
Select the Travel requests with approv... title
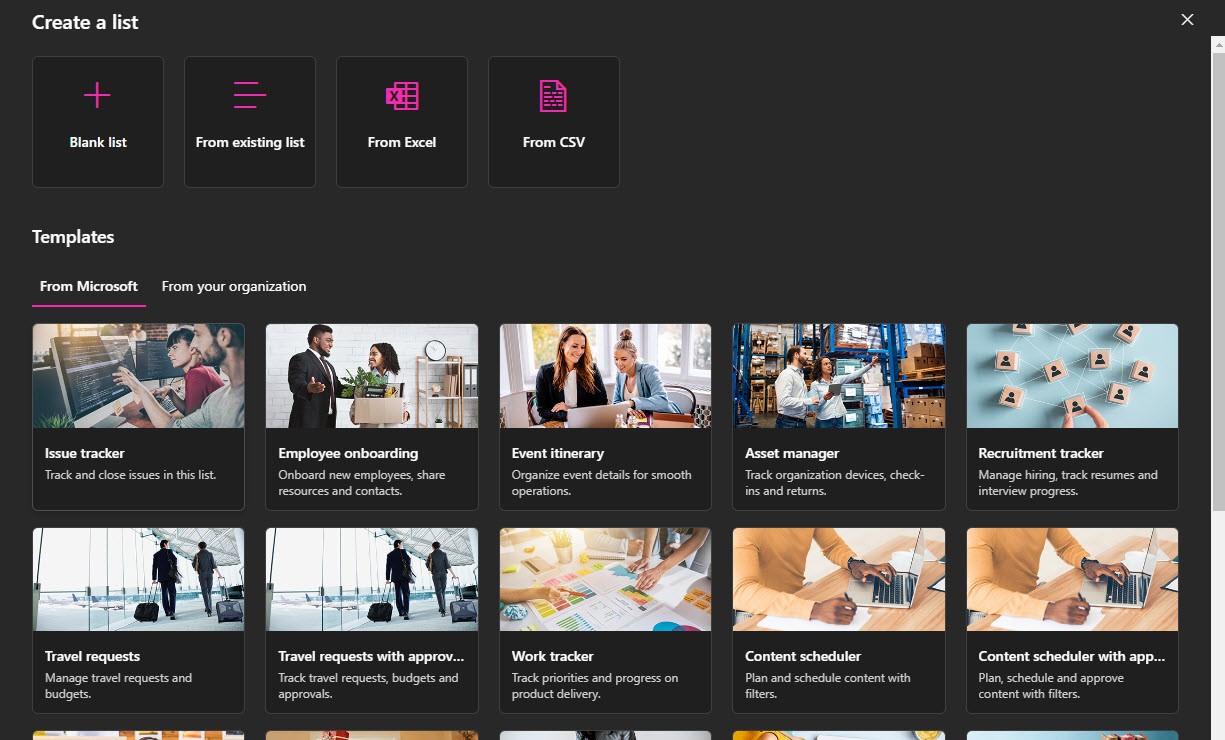(371, 656)
